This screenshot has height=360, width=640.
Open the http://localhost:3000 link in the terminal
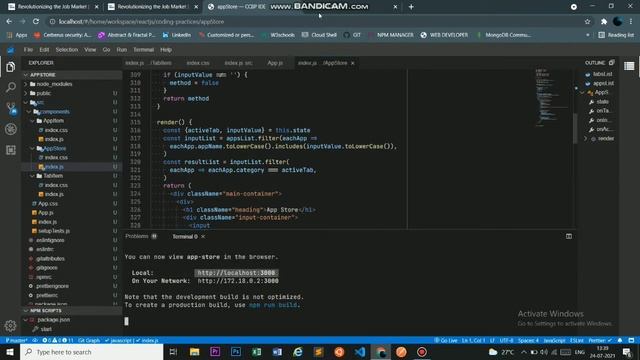click(236, 273)
